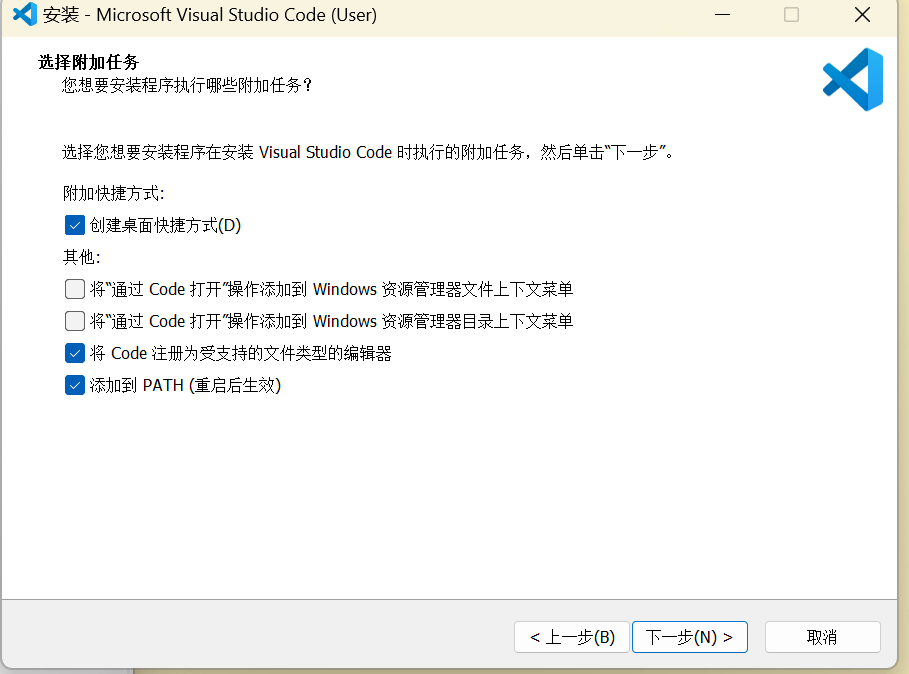
Task: Click the VS Code icon in the title bar
Action: coord(24,14)
